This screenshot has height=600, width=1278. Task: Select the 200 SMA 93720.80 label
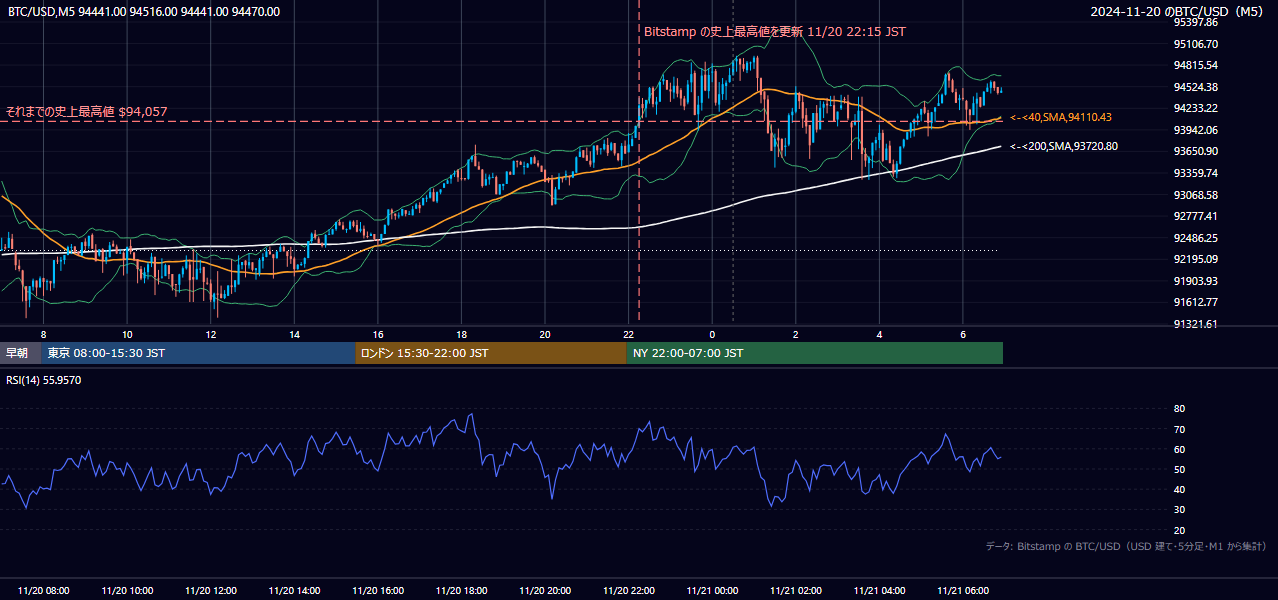click(x=1064, y=147)
